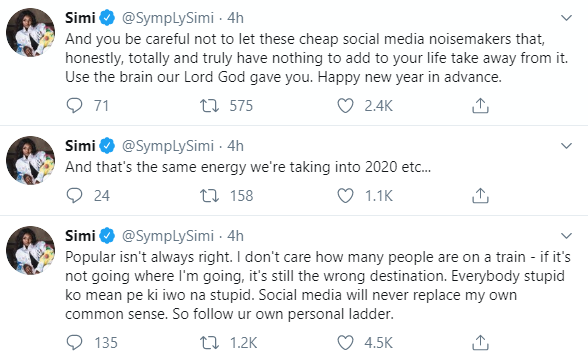Share the 'Happy new year in advance' tweet

click(x=480, y=105)
